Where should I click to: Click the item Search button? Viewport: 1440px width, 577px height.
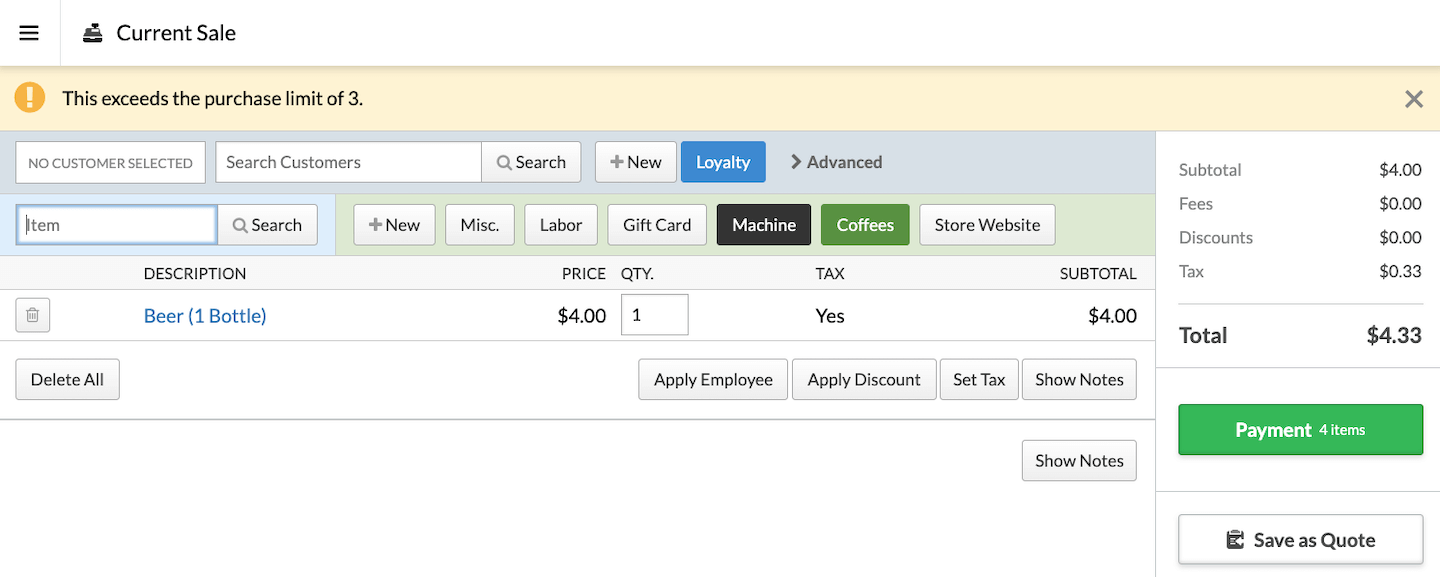coord(267,225)
